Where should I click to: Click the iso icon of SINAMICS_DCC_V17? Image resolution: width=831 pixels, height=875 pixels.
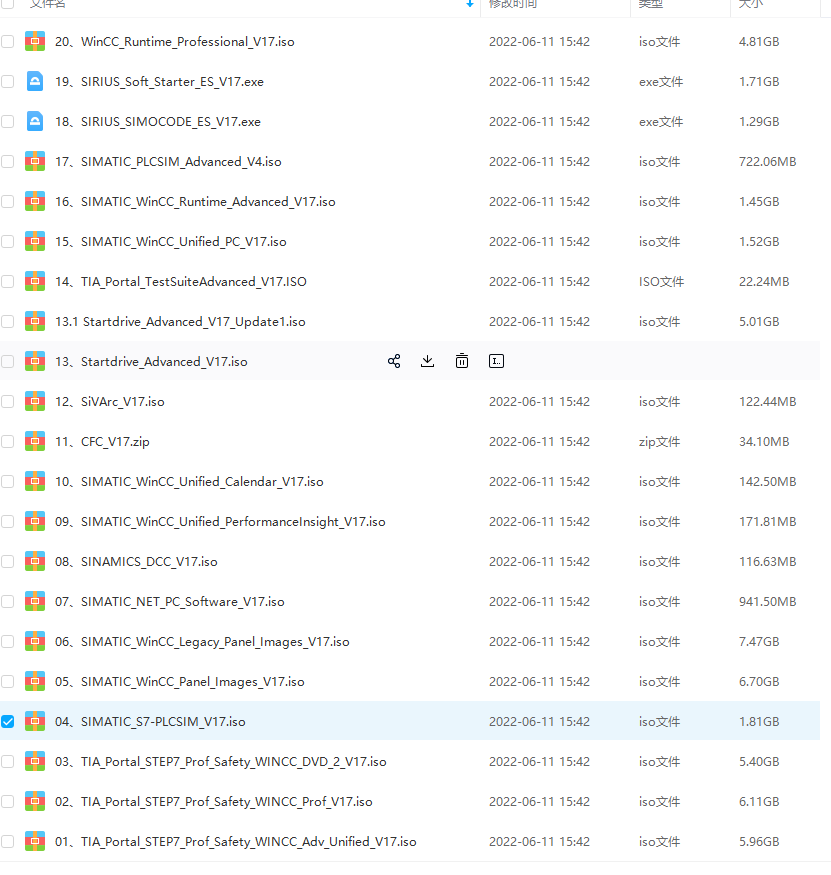point(35,561)
